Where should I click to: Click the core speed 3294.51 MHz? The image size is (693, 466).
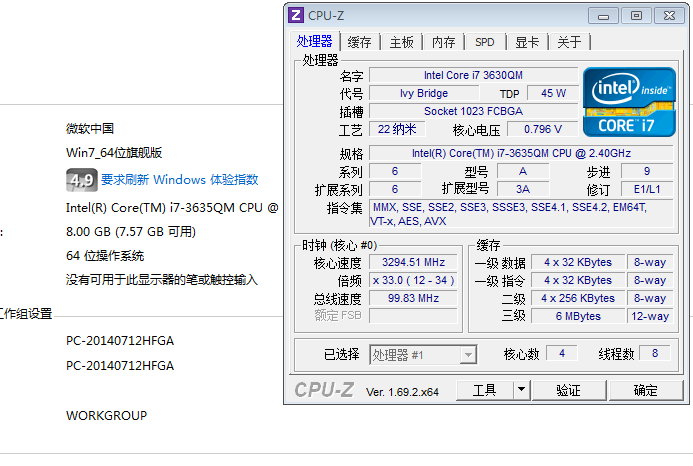click(413, 262)
